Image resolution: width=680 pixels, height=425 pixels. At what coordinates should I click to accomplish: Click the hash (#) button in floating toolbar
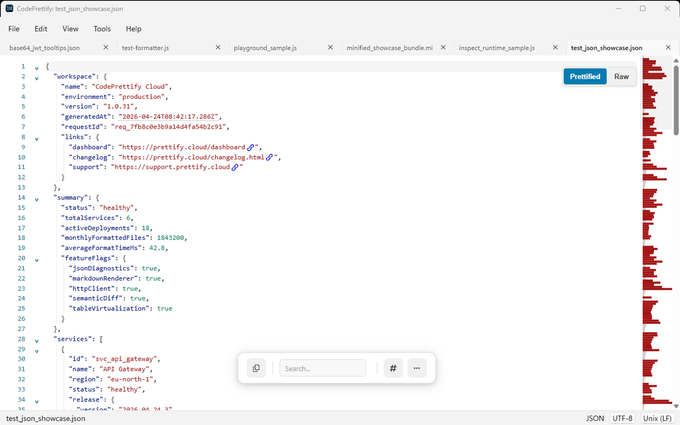393,368
